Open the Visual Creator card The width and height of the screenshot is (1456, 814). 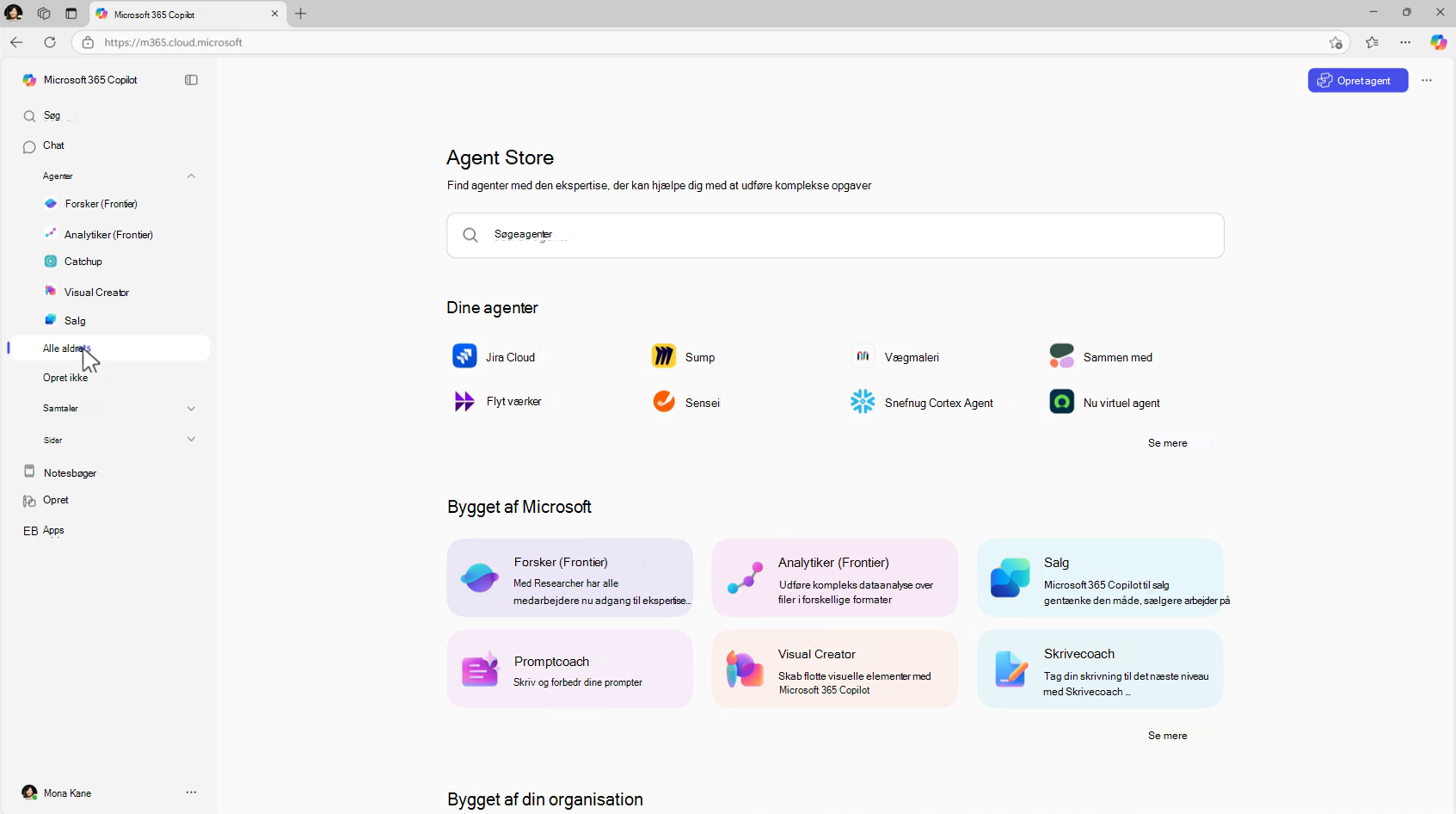(x=834, y=669)
